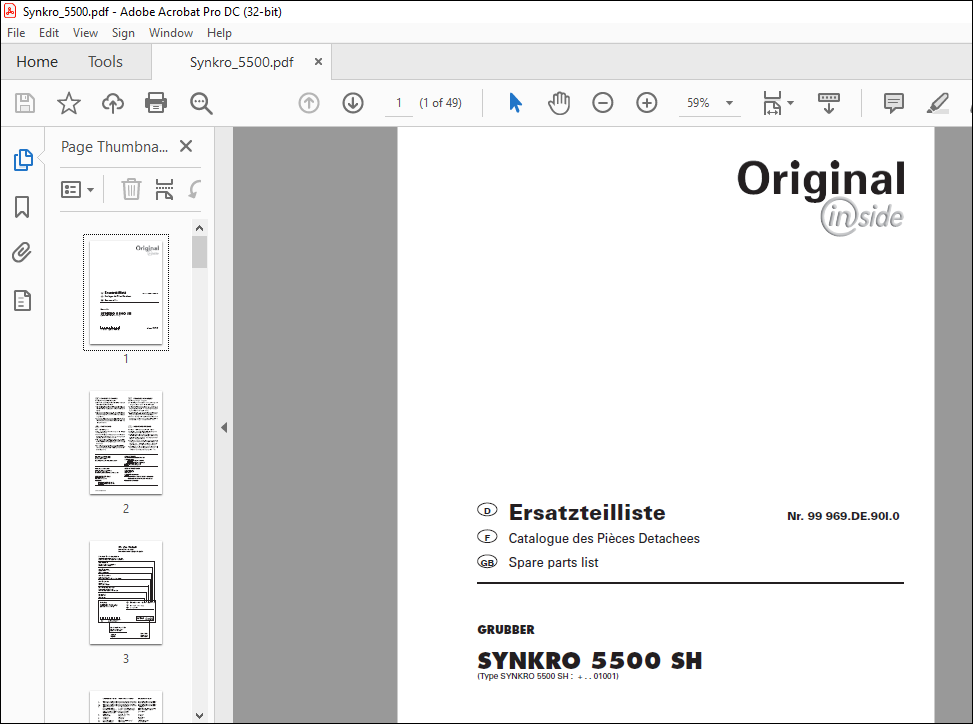The width and height of the screenshot is (973, 724).
Task: Choose the Selection arrow tool
Action: [x=515, y=103]
